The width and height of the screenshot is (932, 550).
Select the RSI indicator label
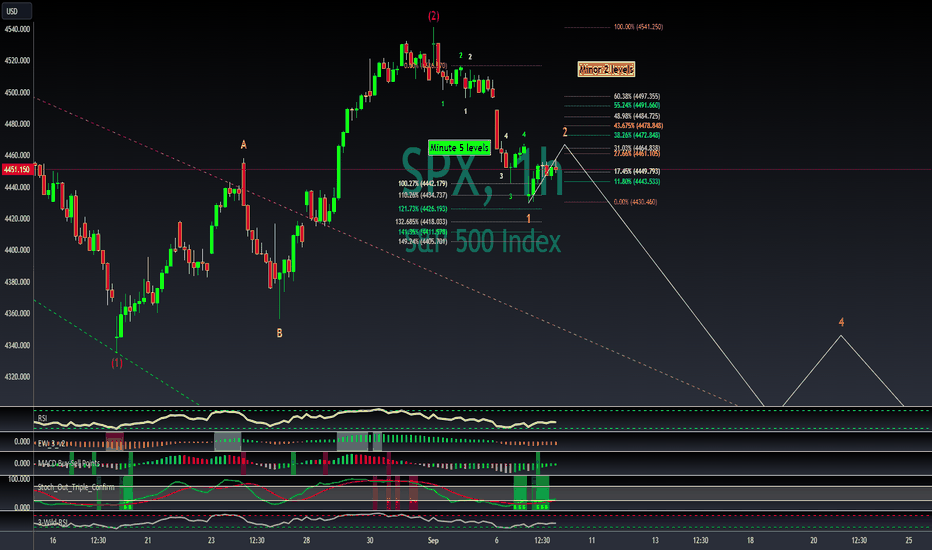(42, 419)
